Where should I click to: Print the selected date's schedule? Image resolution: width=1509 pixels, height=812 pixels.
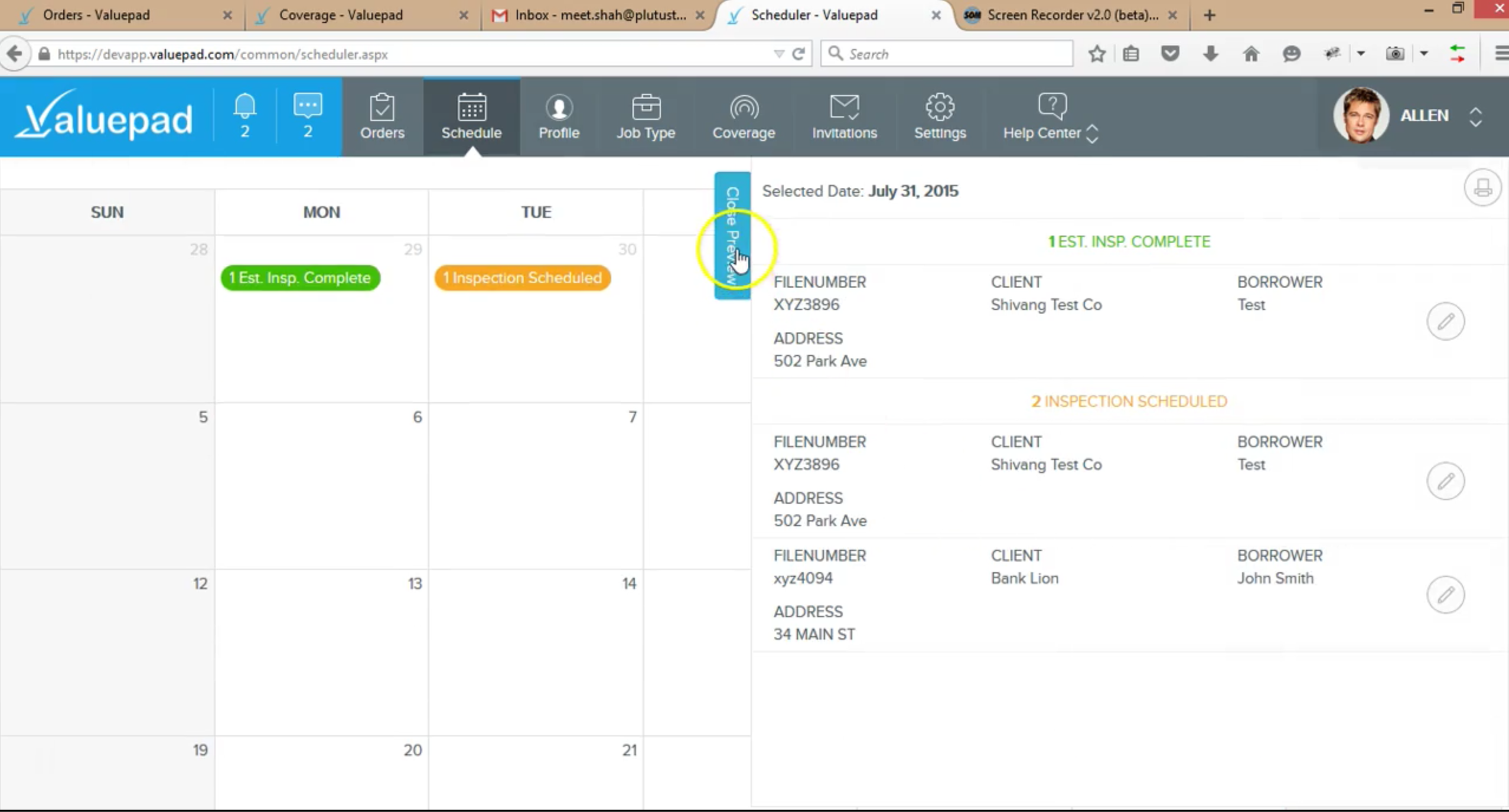[1482, 188]
